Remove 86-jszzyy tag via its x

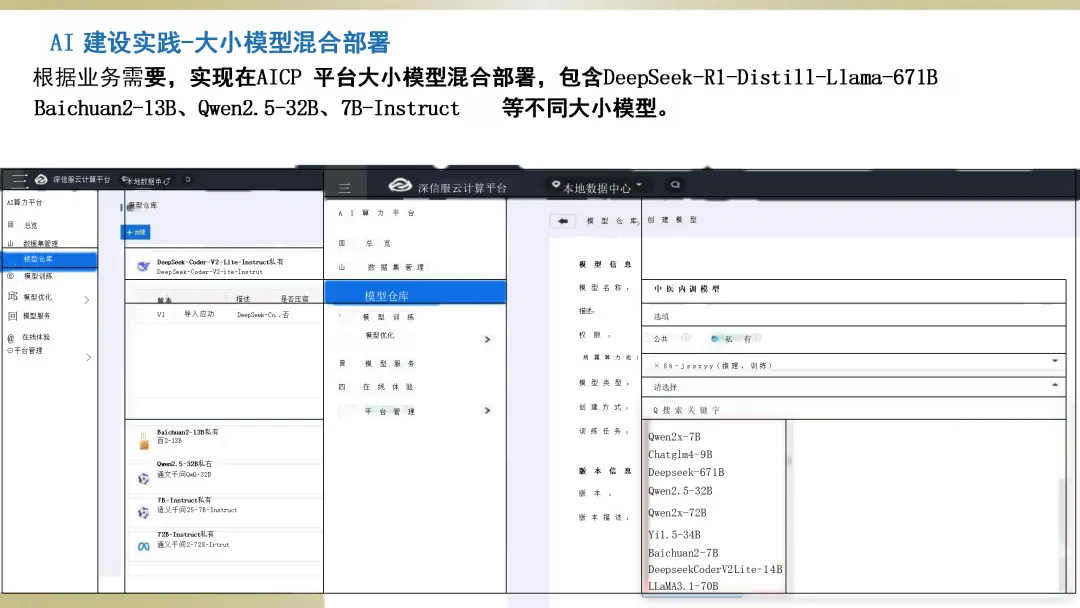(x=656, y=366)
